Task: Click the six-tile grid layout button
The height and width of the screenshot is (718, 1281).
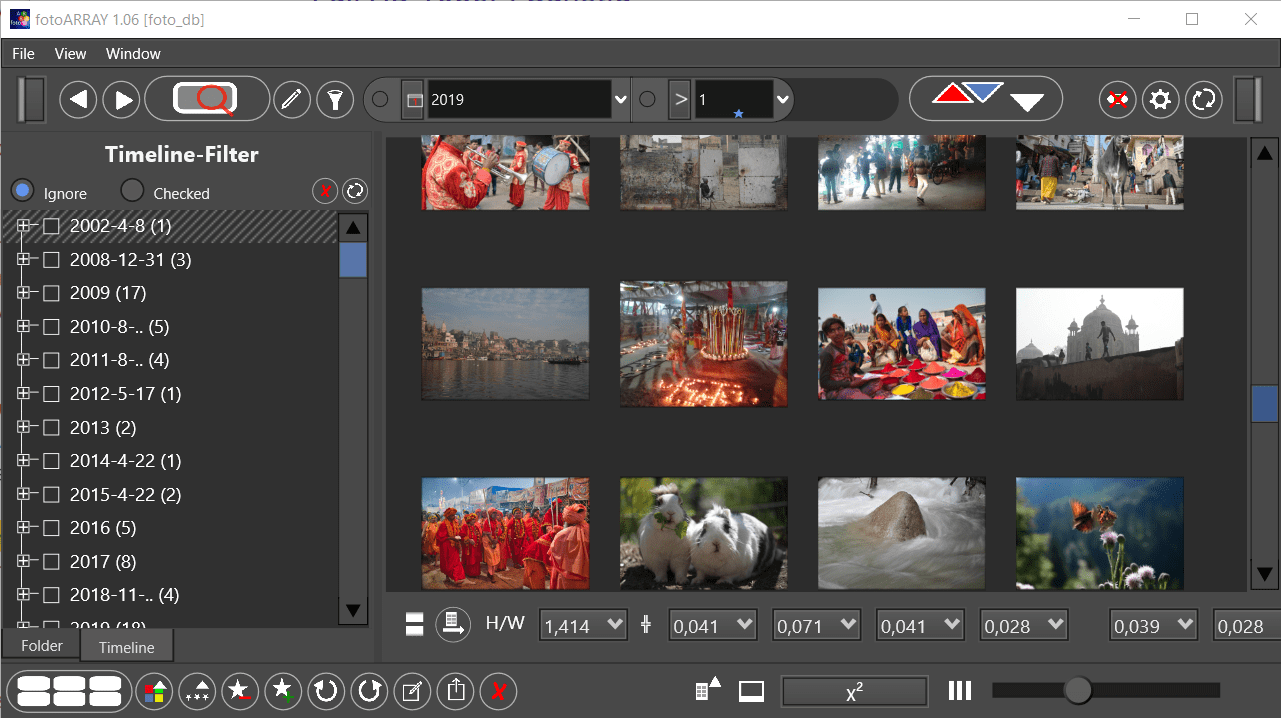Action: click(69, 690)
